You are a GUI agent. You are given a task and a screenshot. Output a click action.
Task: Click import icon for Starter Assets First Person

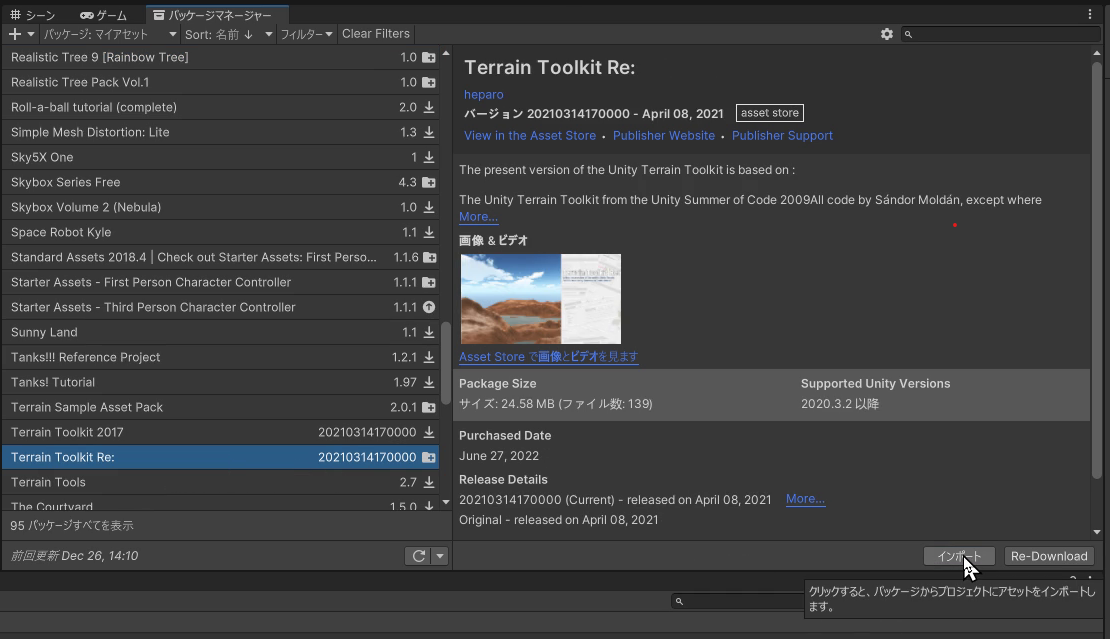(429, 282)
